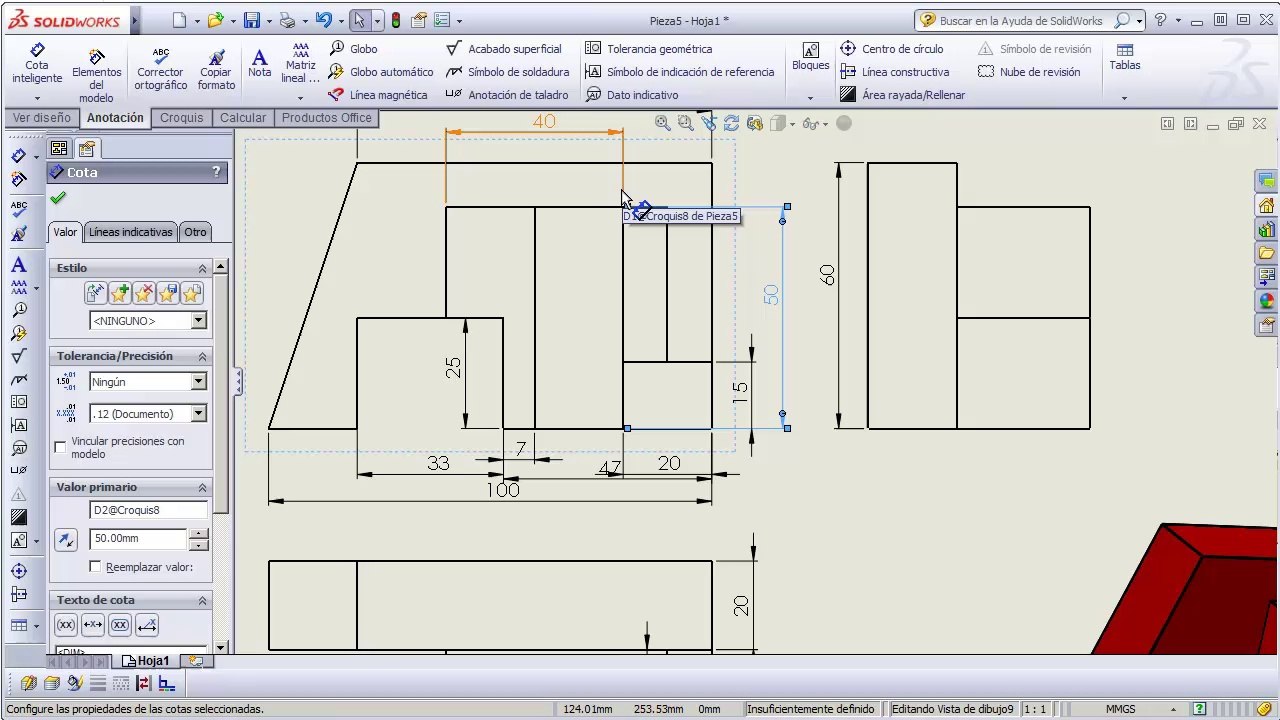
Task: Click the add style star-plus icon
Action: (120, 293)
